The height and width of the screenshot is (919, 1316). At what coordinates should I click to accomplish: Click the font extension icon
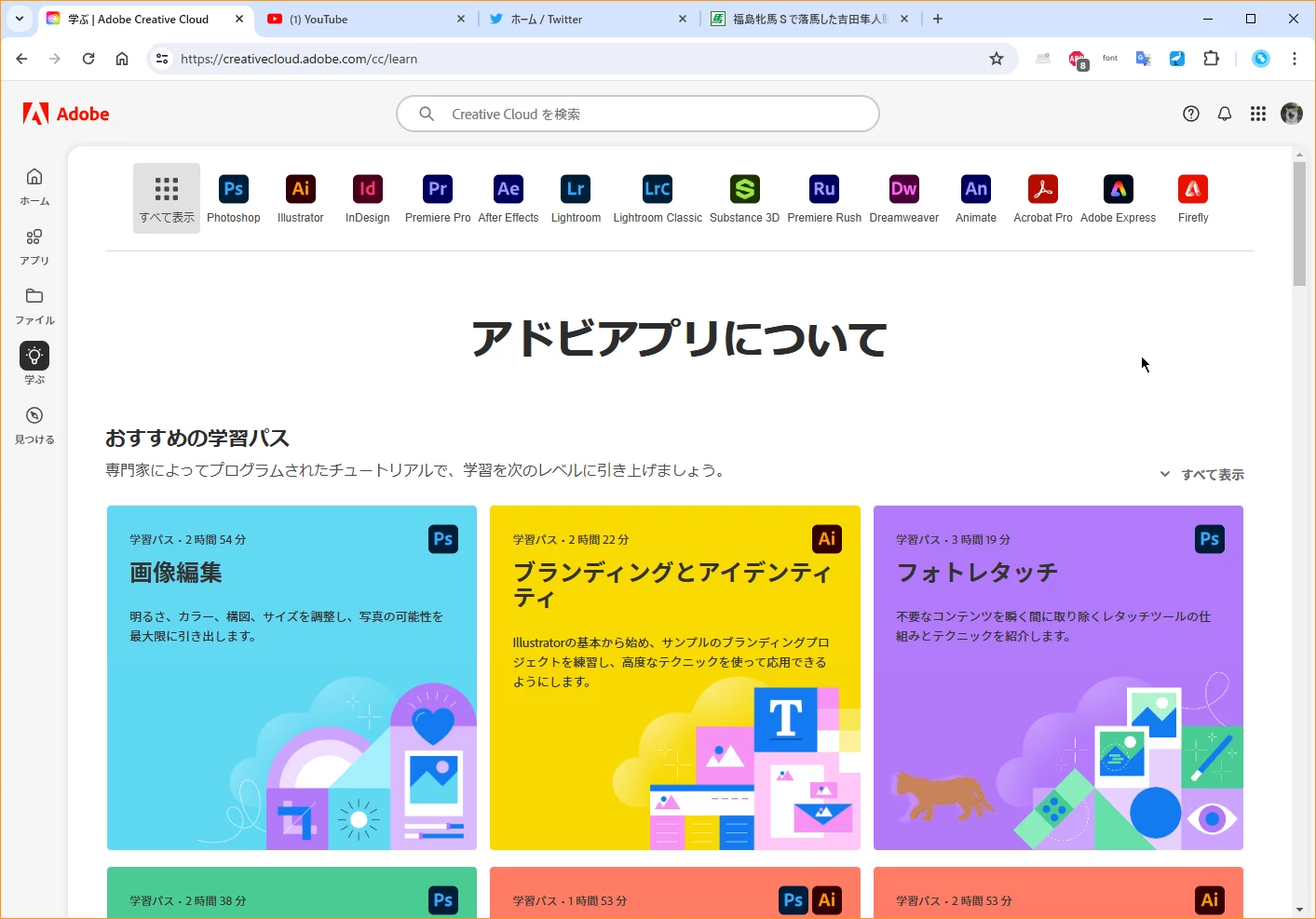(1110, 59)
